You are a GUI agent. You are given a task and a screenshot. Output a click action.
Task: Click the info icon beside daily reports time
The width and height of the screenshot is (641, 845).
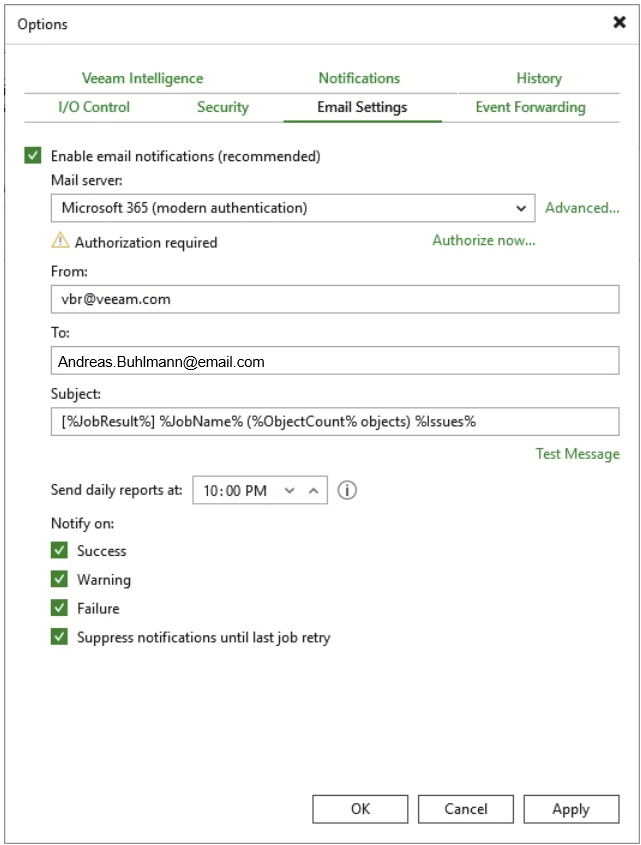coord(348,491)
